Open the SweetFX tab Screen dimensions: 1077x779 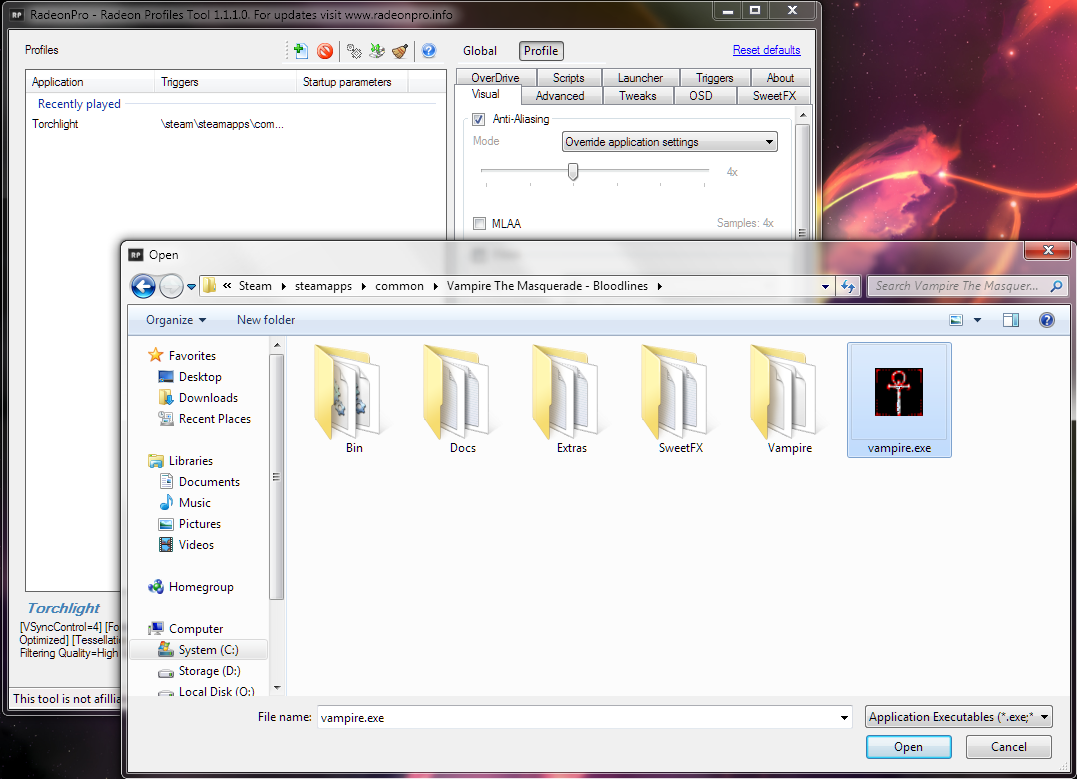(774, 95)
